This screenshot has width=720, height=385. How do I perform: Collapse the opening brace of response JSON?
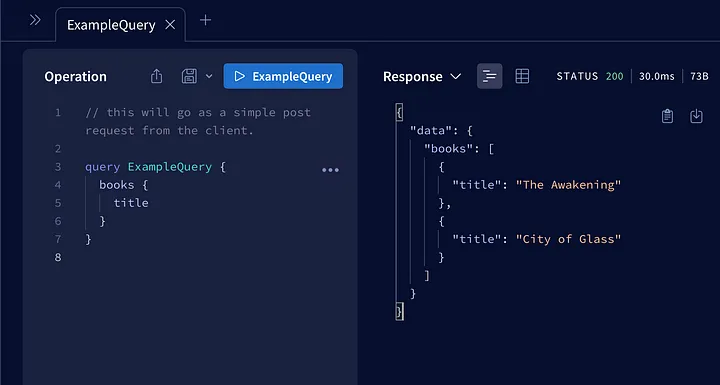pos(399,113)
